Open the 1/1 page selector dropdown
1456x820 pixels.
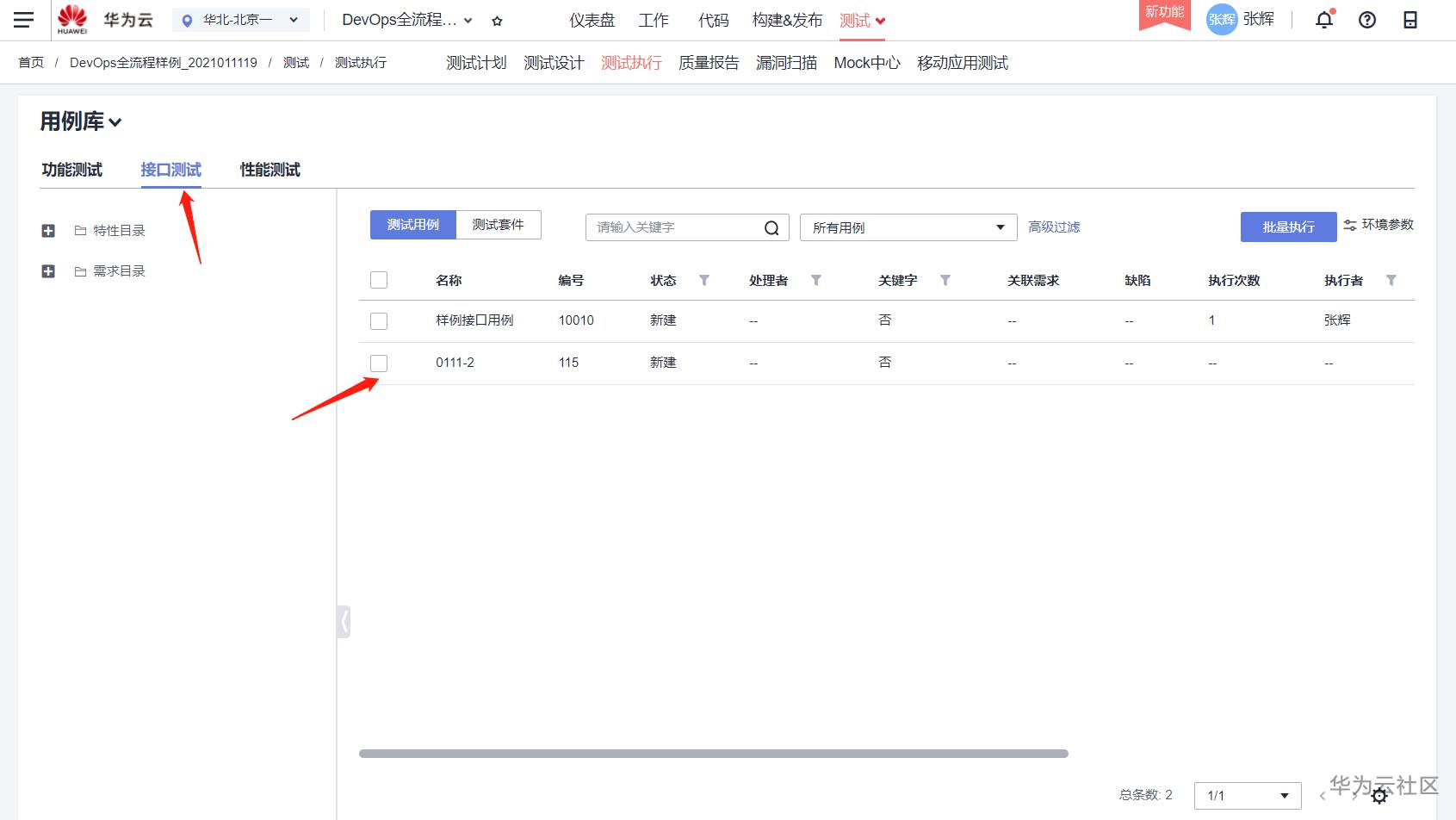(1248, 796)
